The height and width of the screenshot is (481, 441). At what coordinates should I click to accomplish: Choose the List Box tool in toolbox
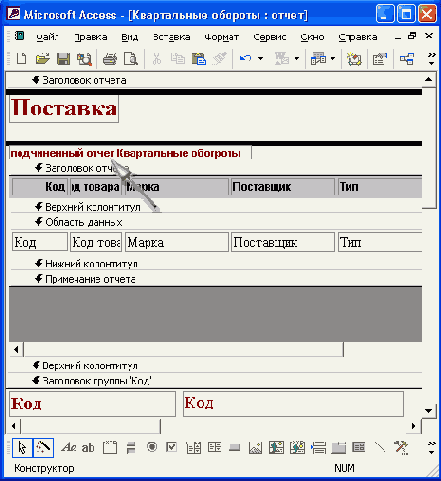[x=214, y=447]
